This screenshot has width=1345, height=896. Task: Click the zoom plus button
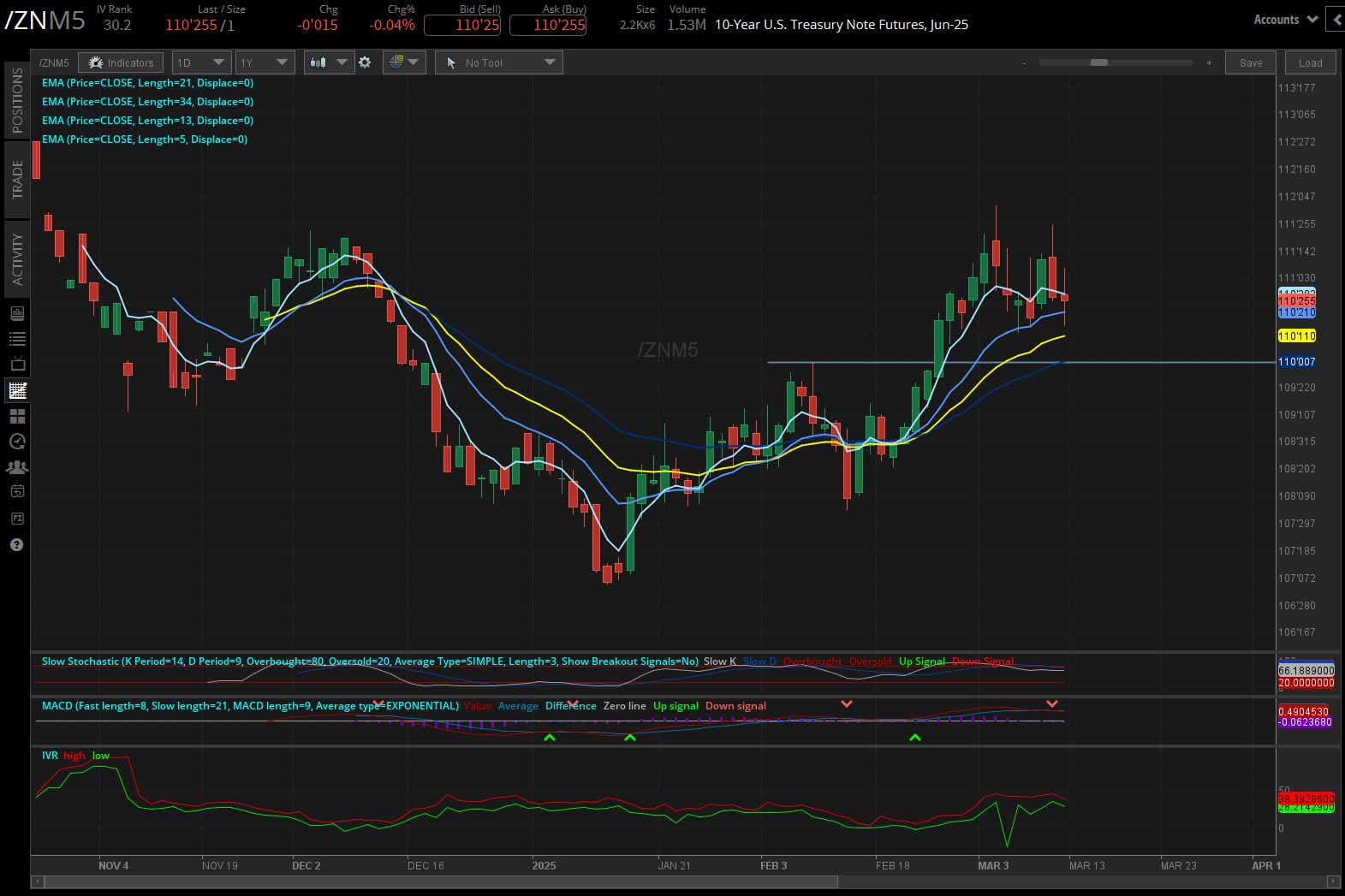(1209, 62)
